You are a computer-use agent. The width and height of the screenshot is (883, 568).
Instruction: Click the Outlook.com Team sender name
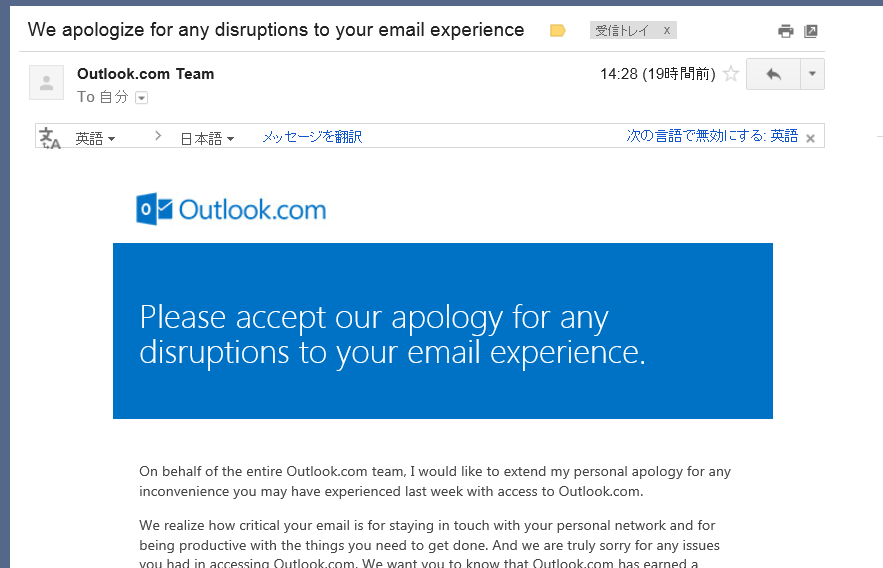(145, 74)
